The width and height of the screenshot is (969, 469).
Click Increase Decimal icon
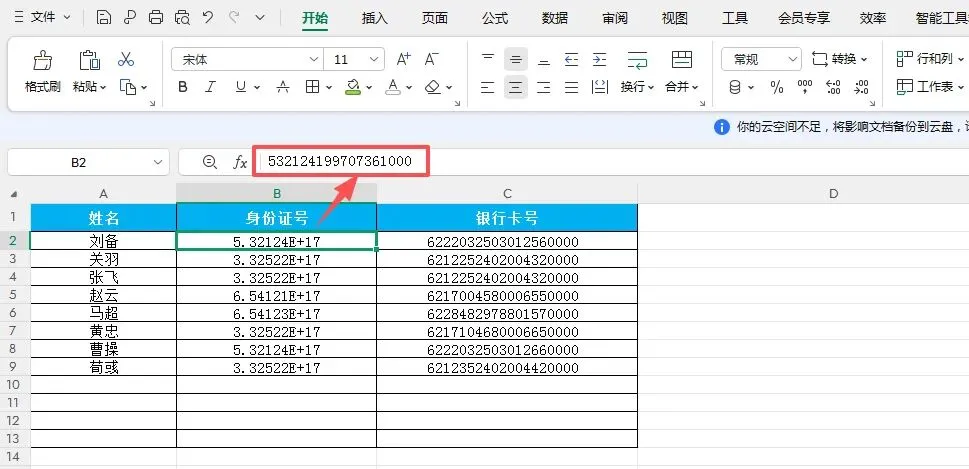pyautogui.click(x=833, y=87)
